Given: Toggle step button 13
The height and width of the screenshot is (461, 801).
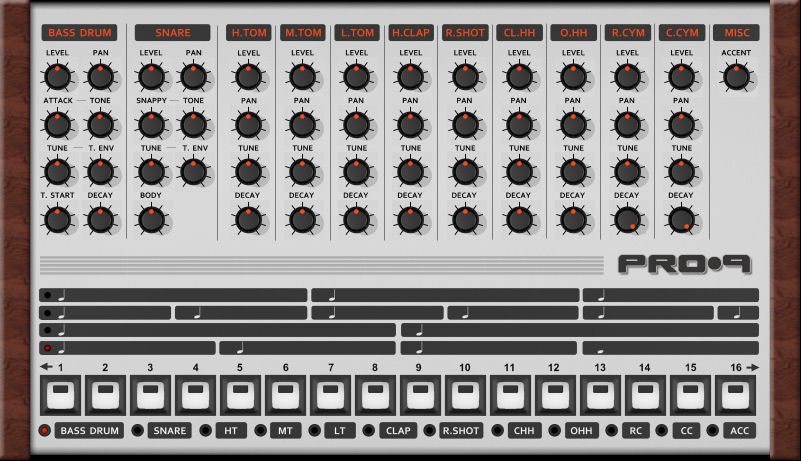Looking at the screenshot, I should point(600,395).
